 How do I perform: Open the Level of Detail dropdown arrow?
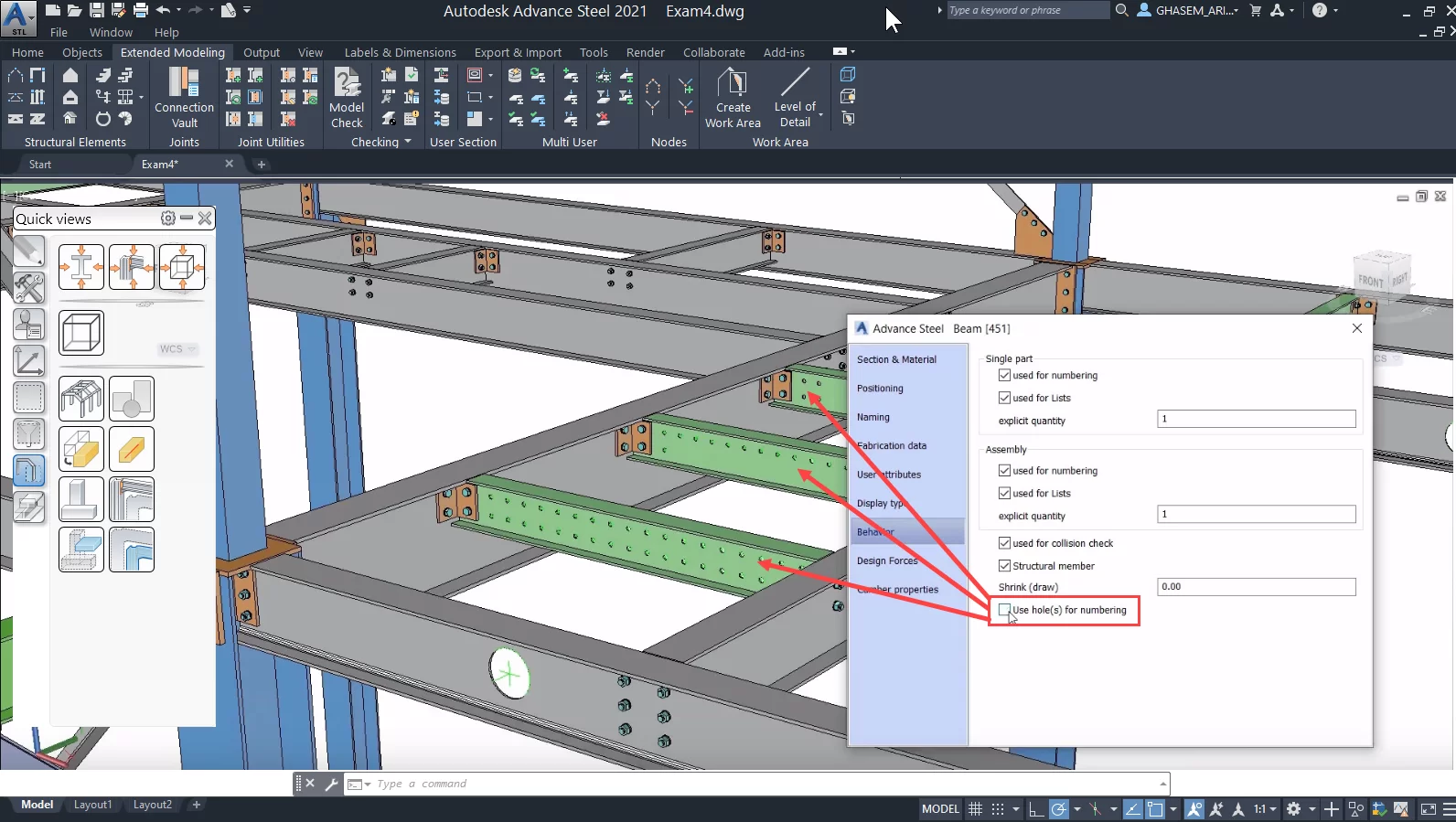(820, 115)
